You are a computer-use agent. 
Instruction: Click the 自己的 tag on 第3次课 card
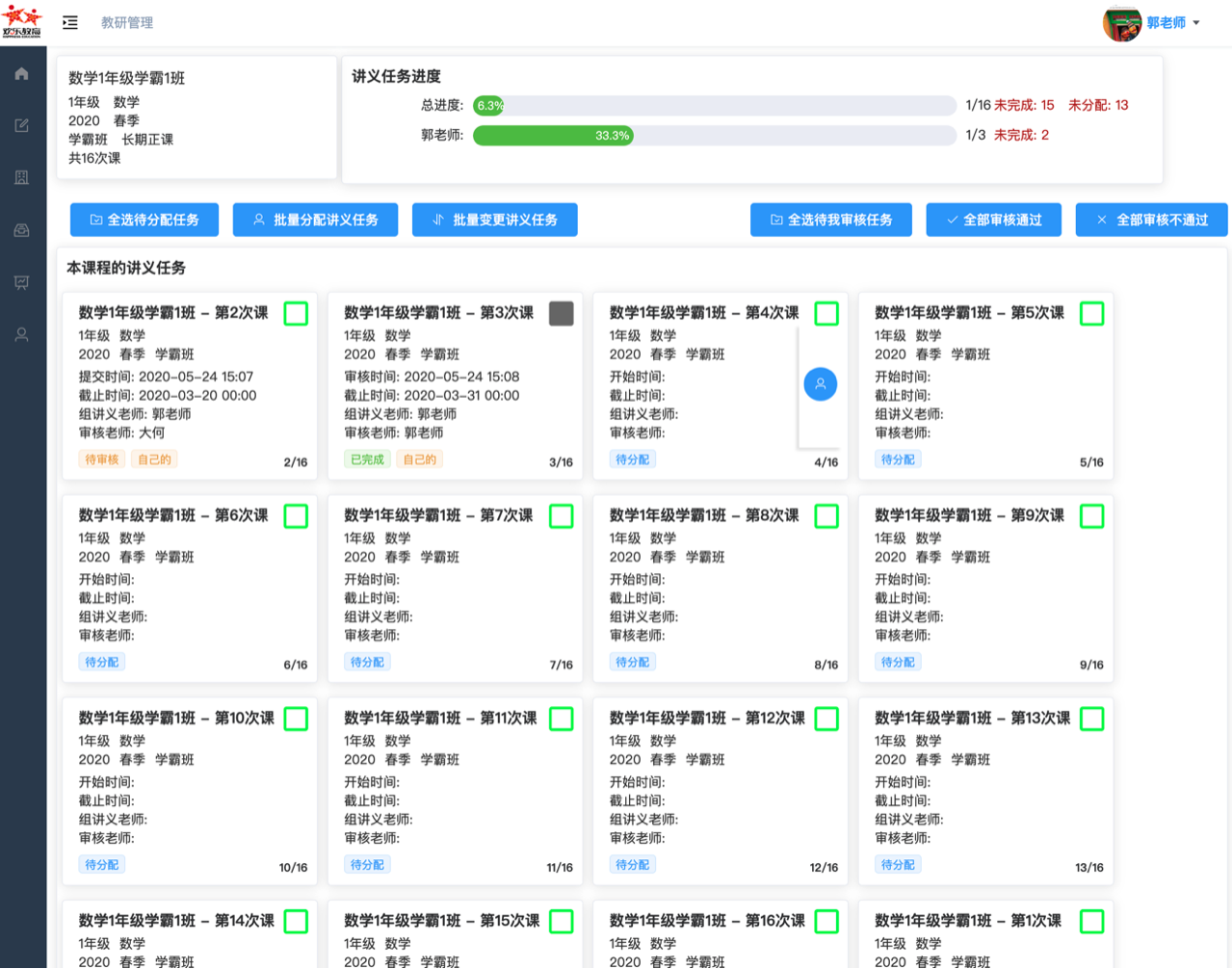pos(419,459)
